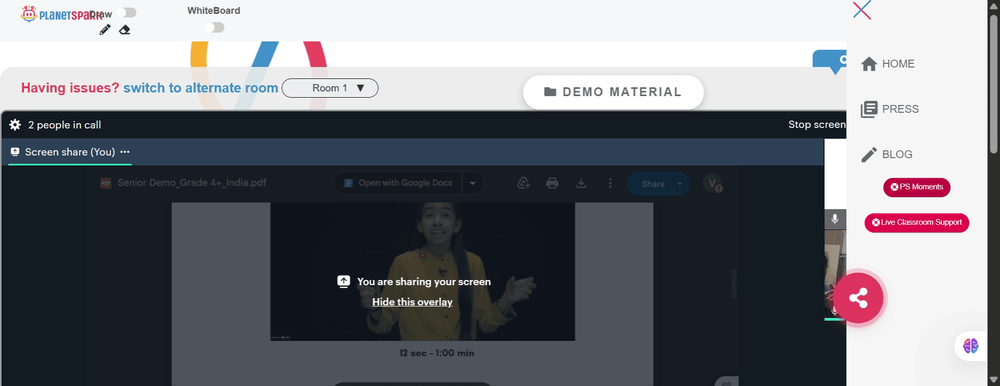This screenshot has width=1000, height=386.
Task: Click the microphone icon on video tile
Action: (835, 219)
